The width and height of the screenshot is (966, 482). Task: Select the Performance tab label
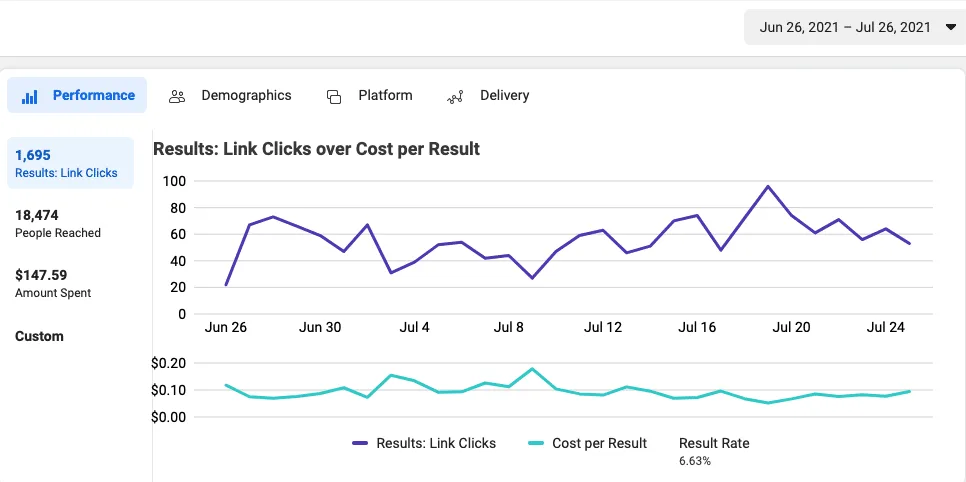tap(94, 96)
